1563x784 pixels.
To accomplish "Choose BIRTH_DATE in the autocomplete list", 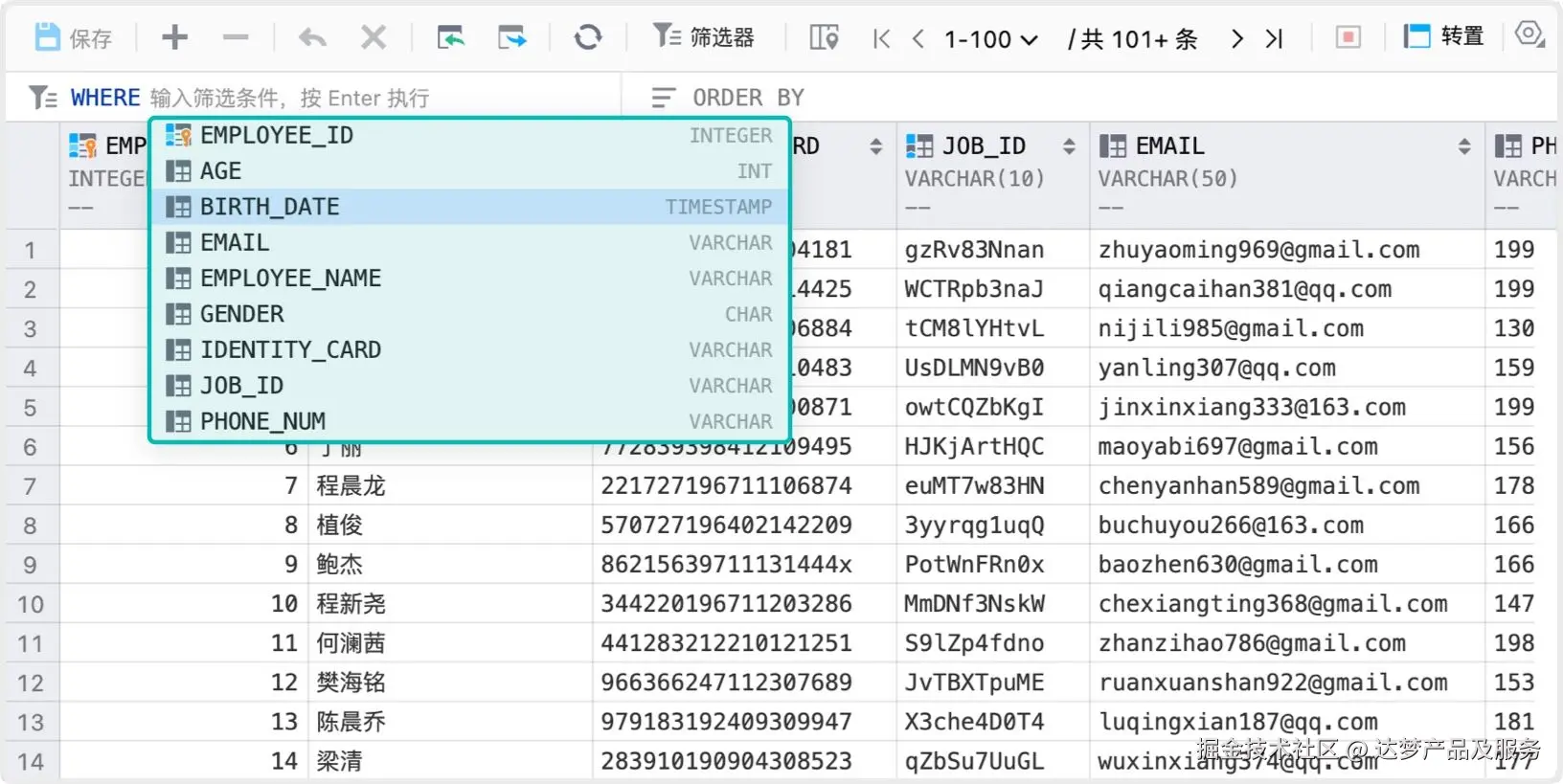I will tap(469, 207).
